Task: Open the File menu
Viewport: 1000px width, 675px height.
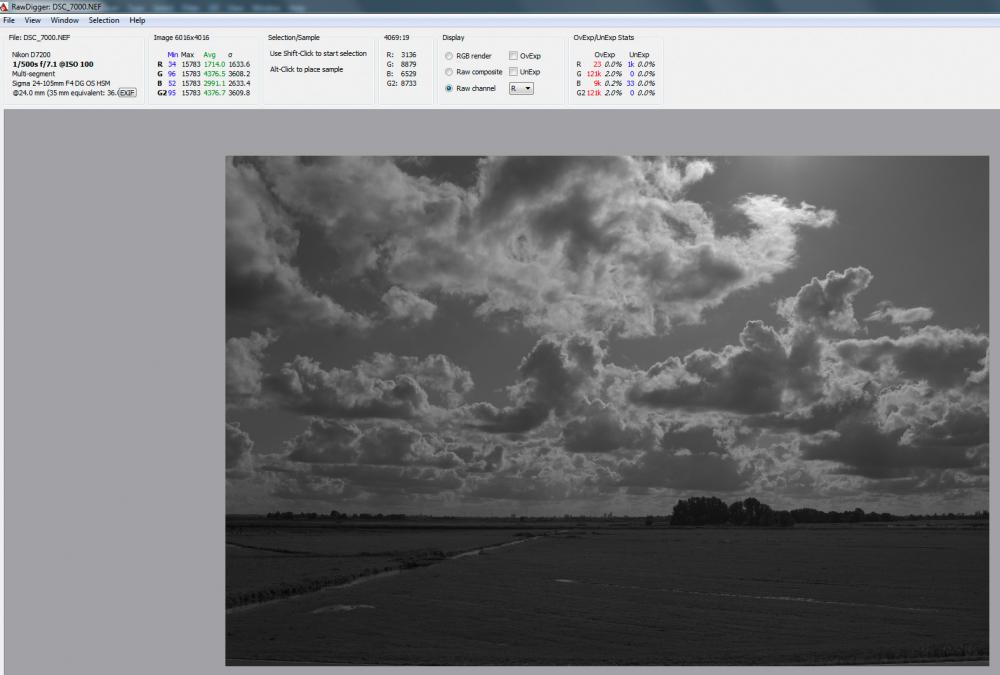Action: tap(9, 20)
